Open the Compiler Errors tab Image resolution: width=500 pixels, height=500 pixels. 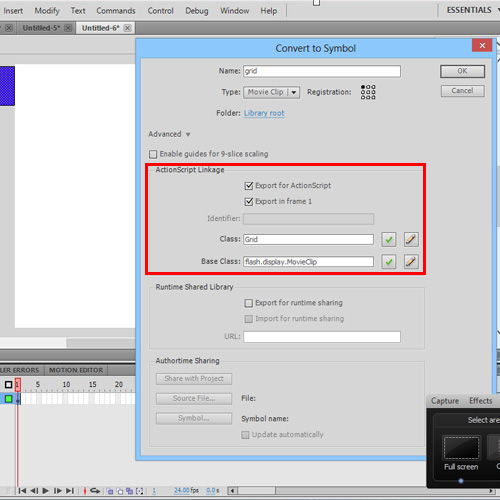tap(20, 370)
